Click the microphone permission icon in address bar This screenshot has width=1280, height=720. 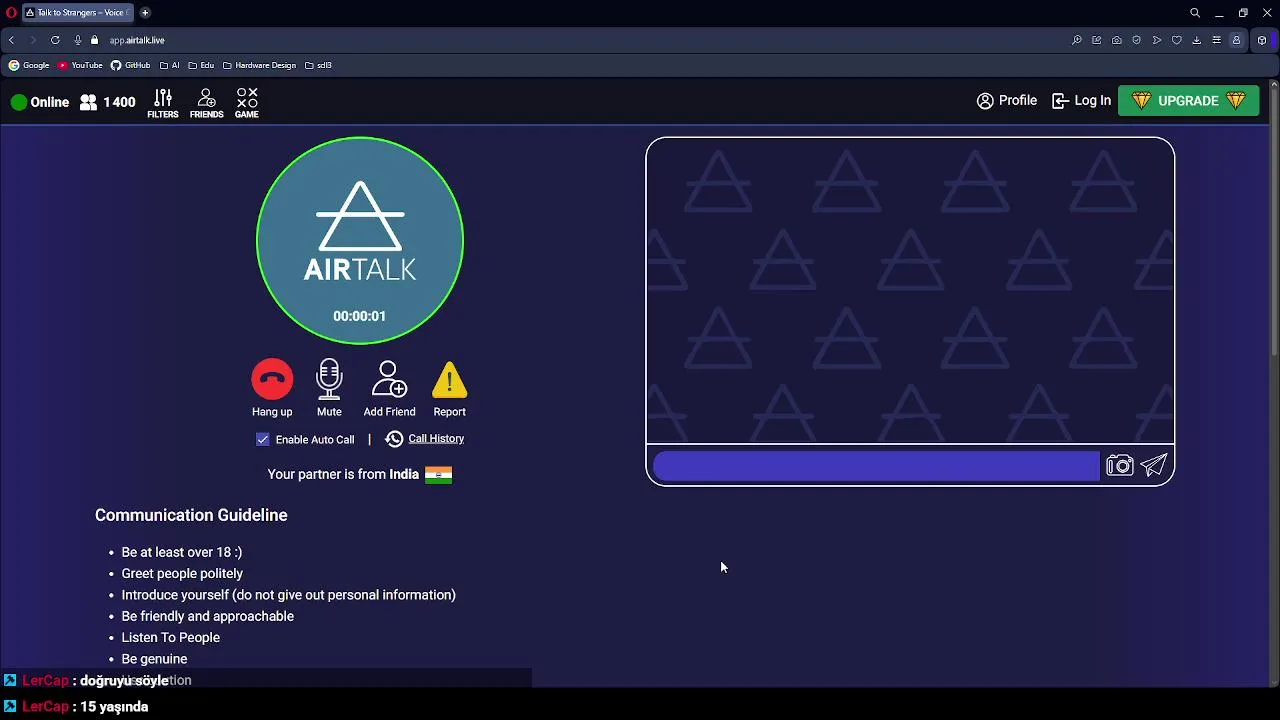(78, 40)
